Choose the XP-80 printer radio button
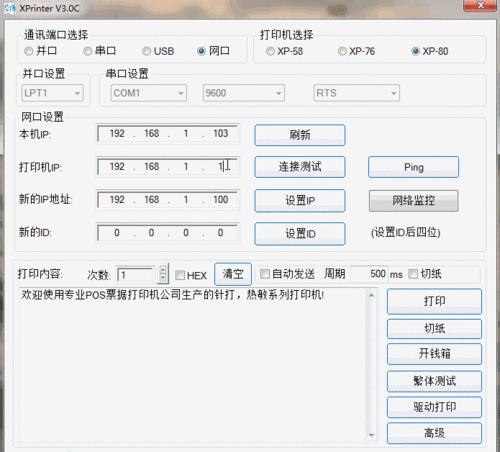This screenshot has width=500, height=452. coord(415,51)
